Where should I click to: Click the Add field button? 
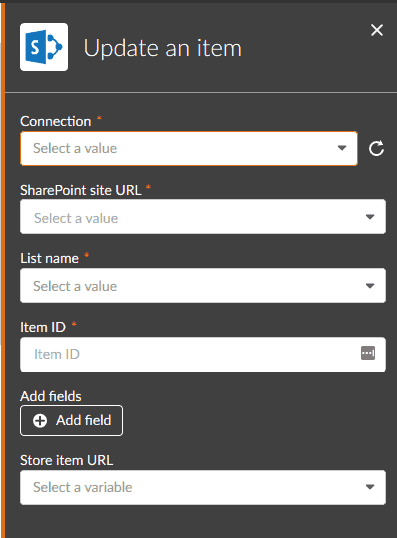tap(71, 421)
